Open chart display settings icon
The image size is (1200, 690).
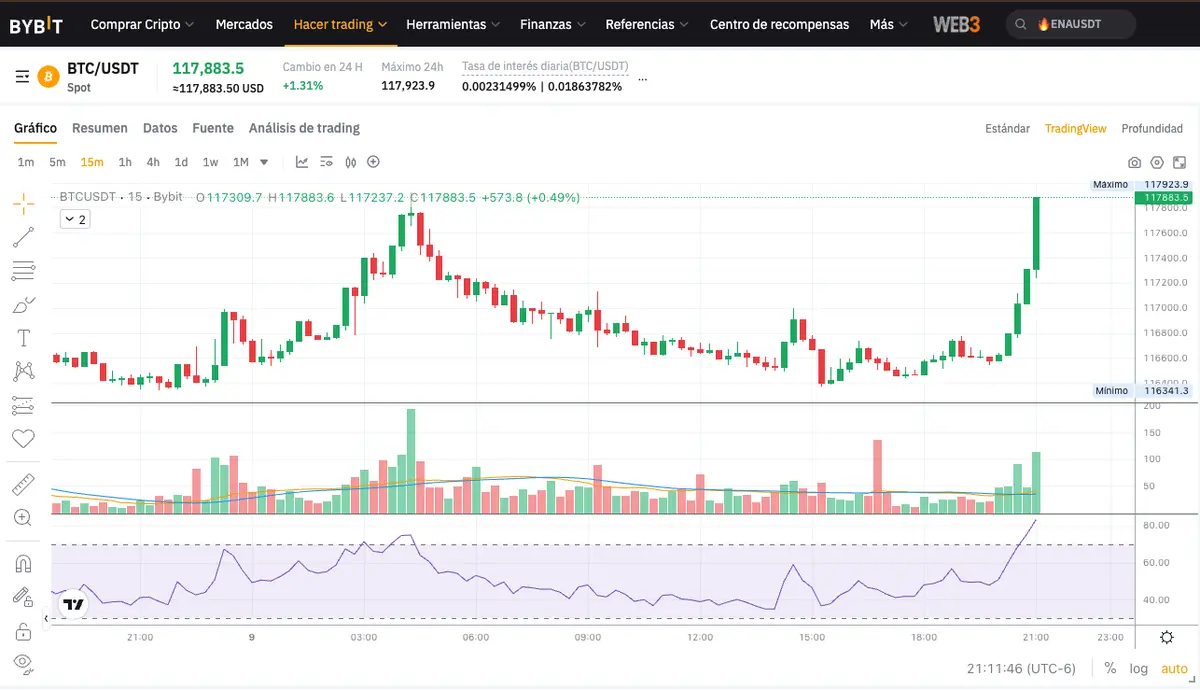coord(326,162)
